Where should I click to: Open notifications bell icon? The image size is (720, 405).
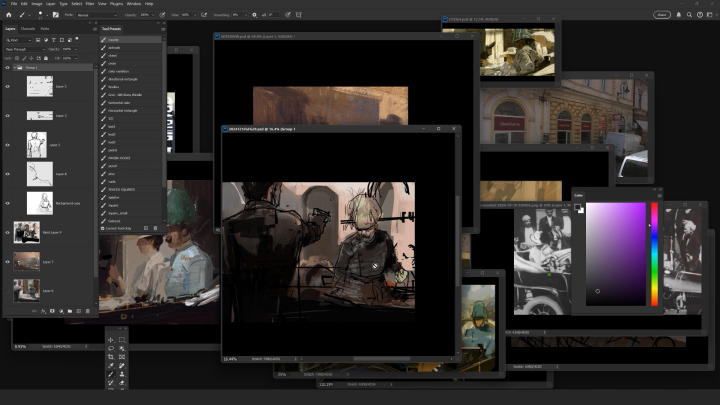[x=679, y=15]
